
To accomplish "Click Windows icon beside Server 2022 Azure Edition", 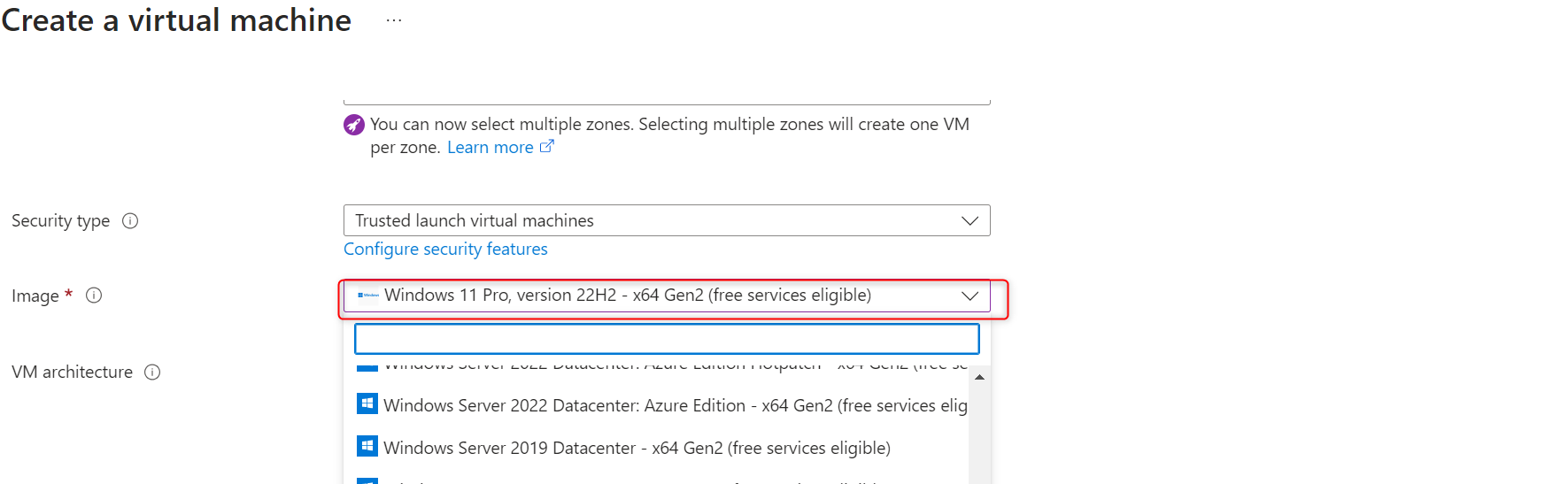I will (x=367, y=404).
